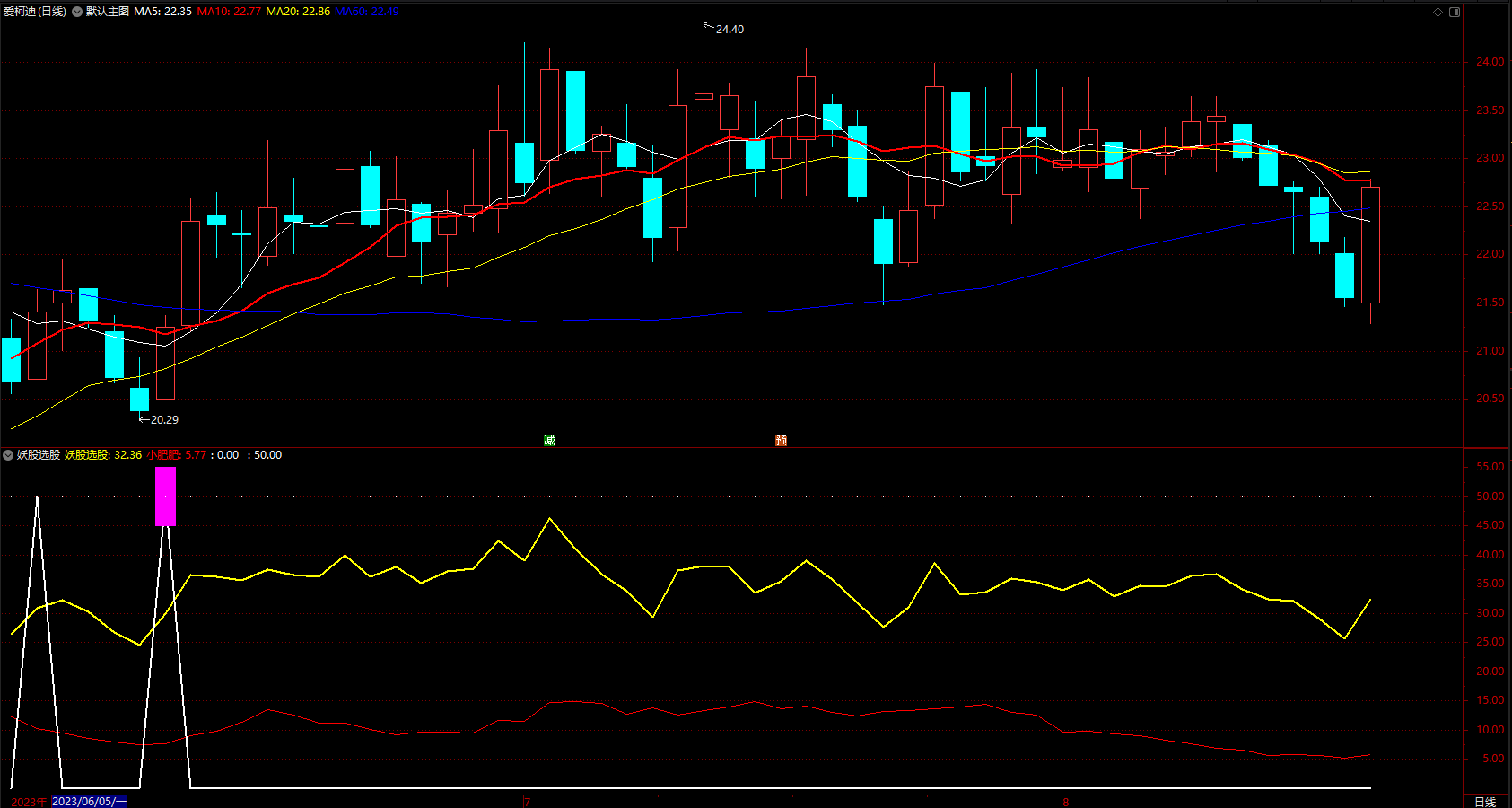1512x808 pixels.
Task: Click the 5.00 indicator axis label
Action: tap(1493, 759)
